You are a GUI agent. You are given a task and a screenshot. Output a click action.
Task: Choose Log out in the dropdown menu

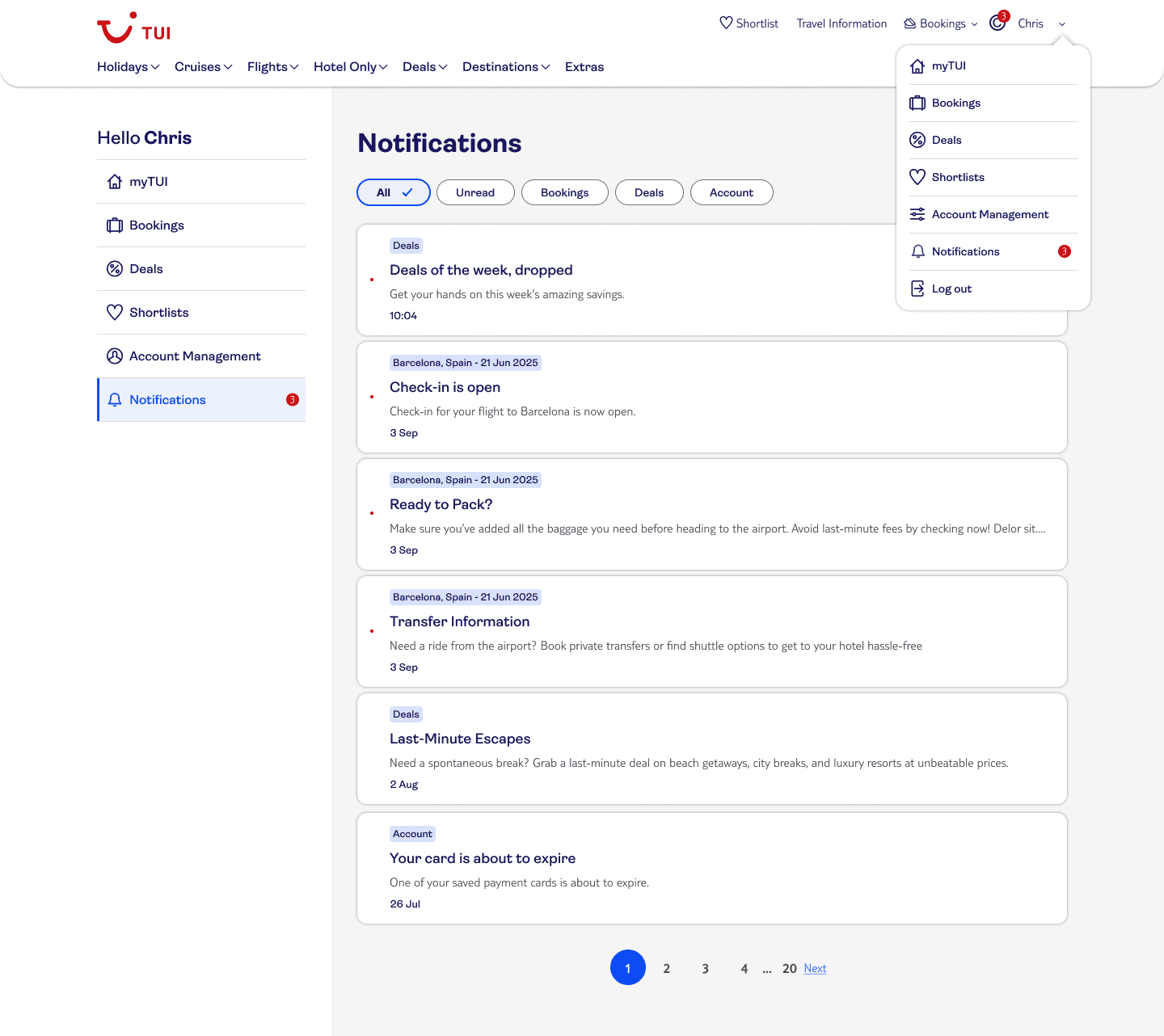pos(993,289)
